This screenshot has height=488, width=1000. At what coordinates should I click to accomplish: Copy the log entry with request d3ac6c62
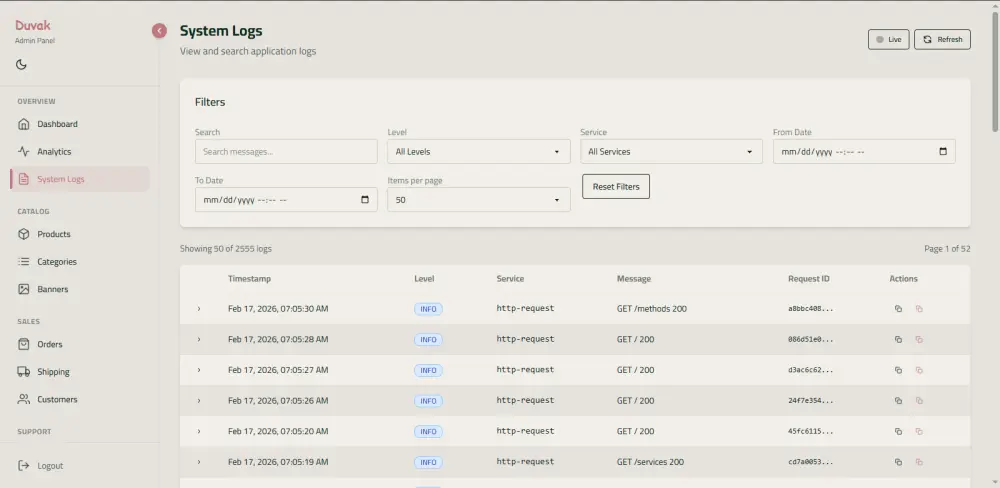[x=898, y=370]
